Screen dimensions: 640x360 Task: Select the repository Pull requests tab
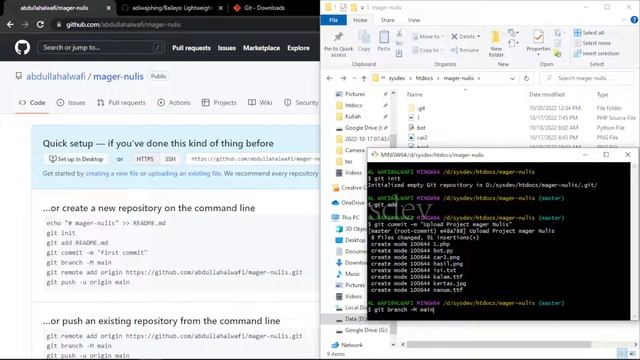121,102
